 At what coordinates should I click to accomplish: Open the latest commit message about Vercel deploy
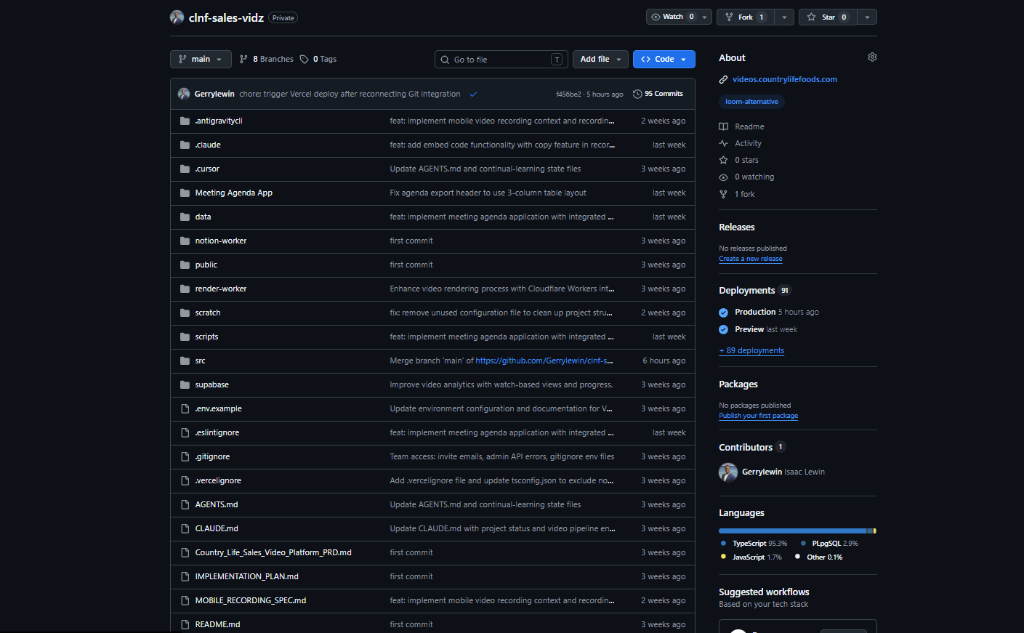tap(349, 94)
